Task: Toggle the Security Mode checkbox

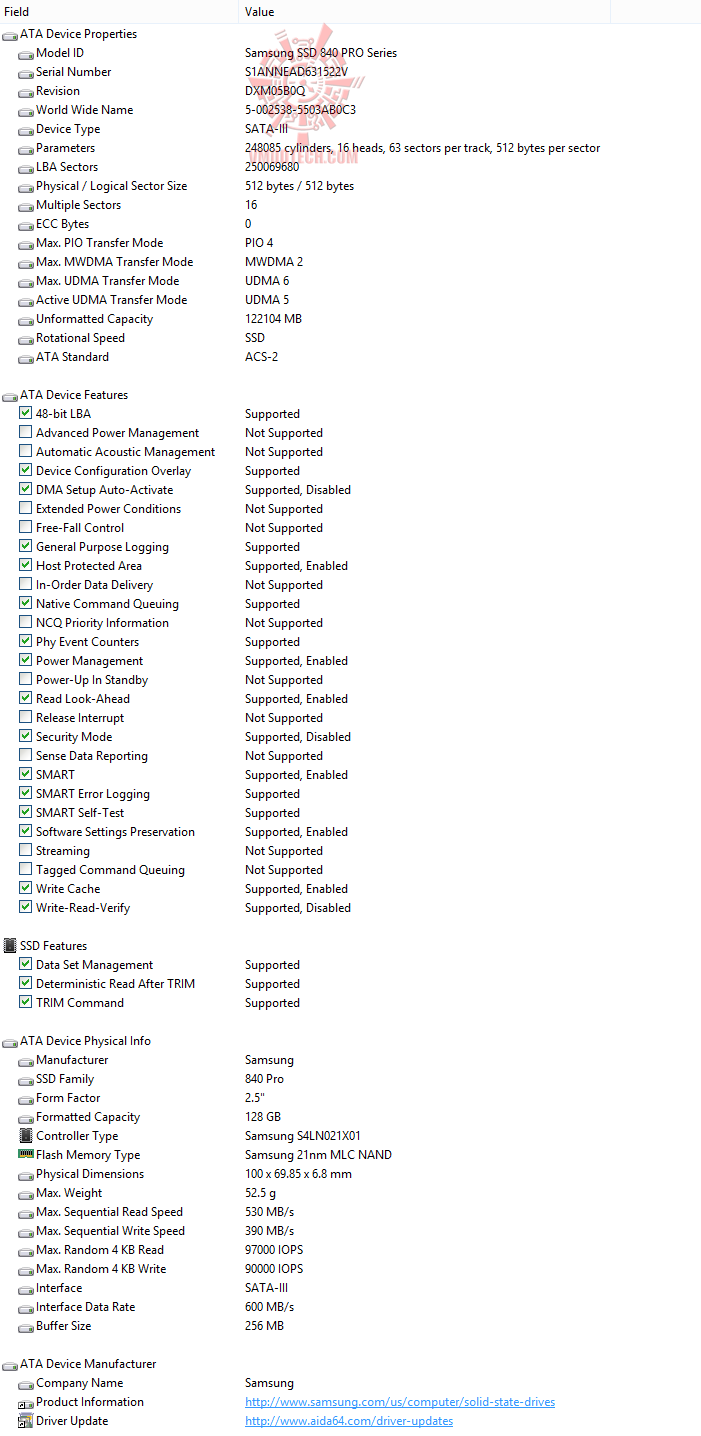Action: 26,736
